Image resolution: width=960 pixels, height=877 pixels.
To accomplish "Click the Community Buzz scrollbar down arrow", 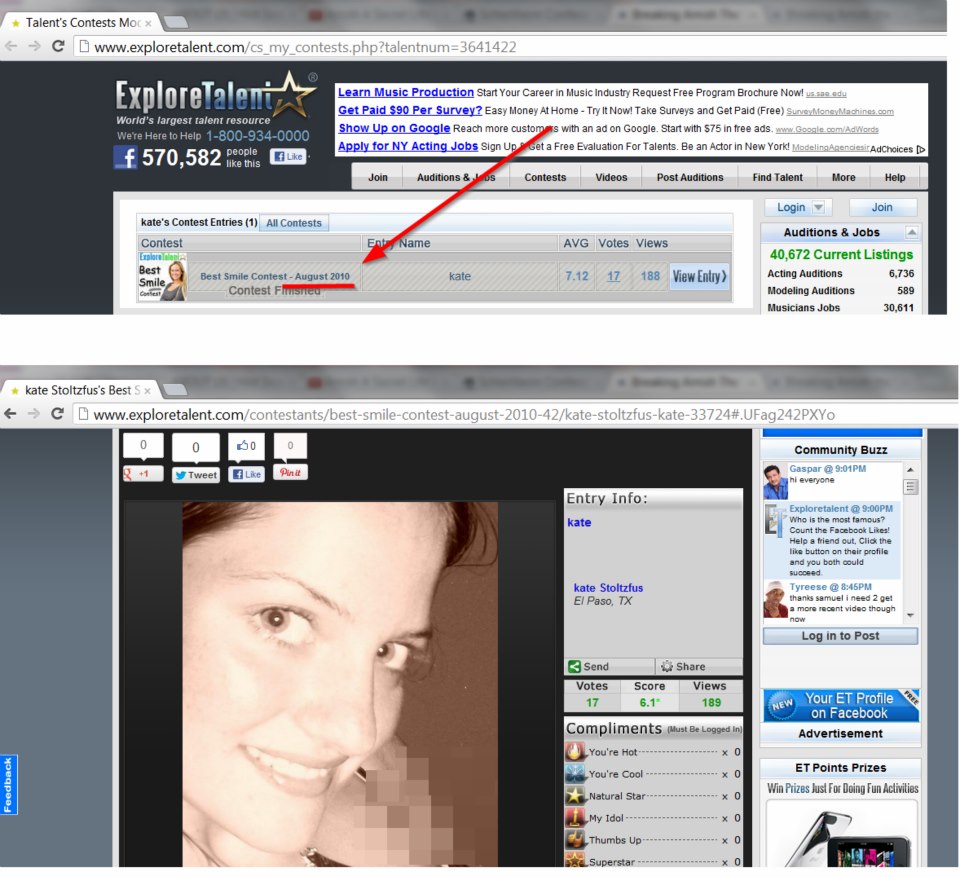I will tap(910, 614).
